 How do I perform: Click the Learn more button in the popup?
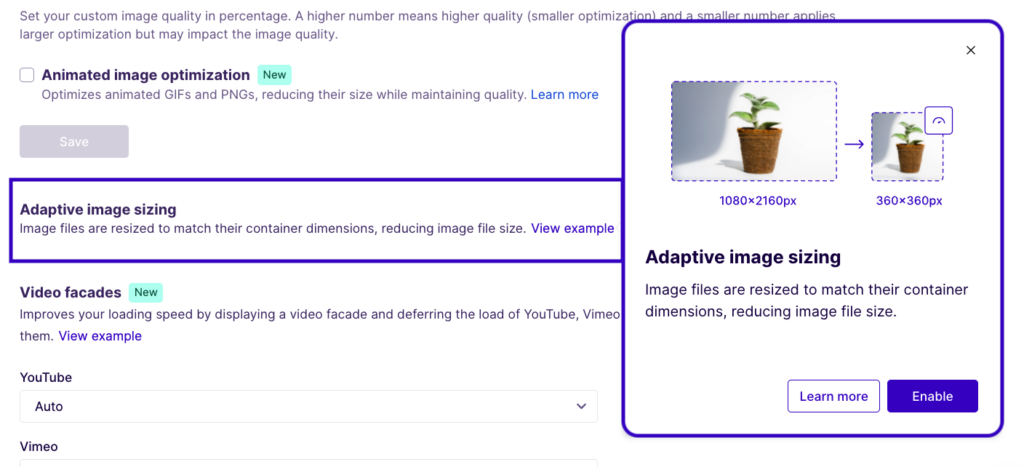833,396
